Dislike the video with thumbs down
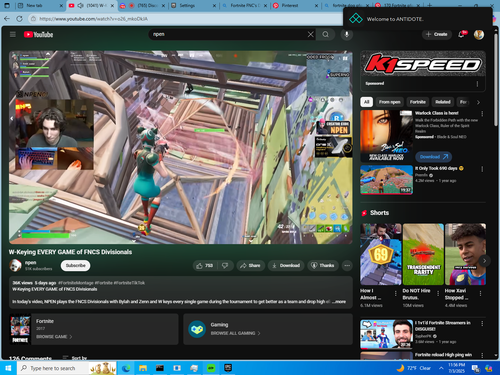The image size is (500, 375). click(225, 265)
